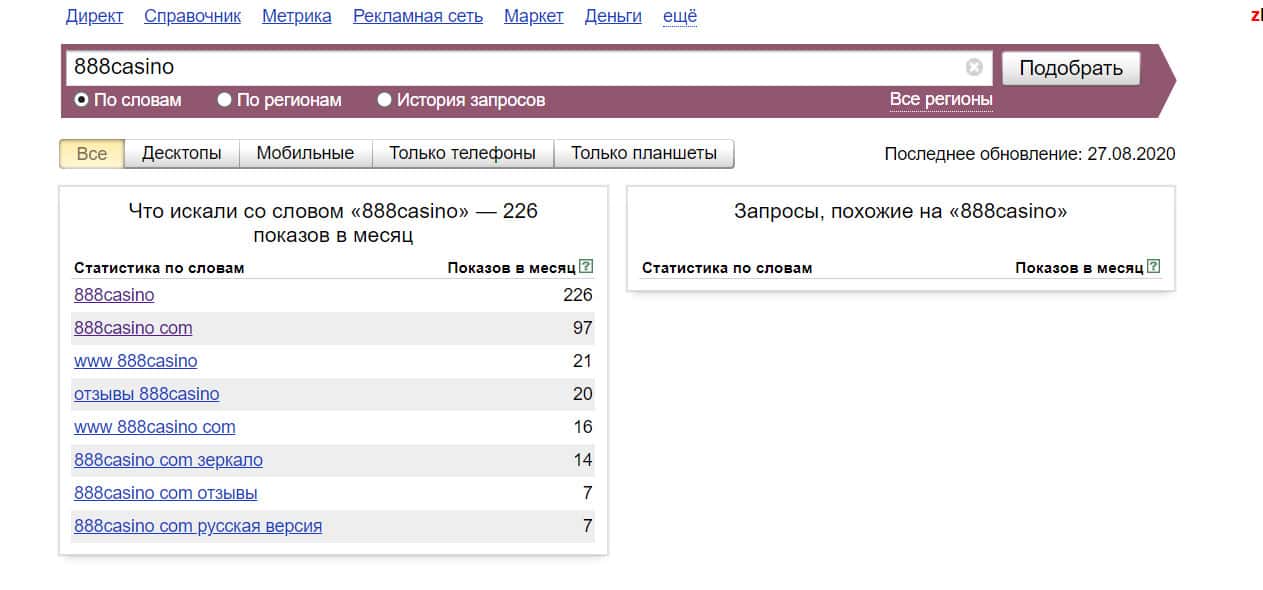
Task: Select the 'По словам' radio option
Action: click(x=82, y=100)
